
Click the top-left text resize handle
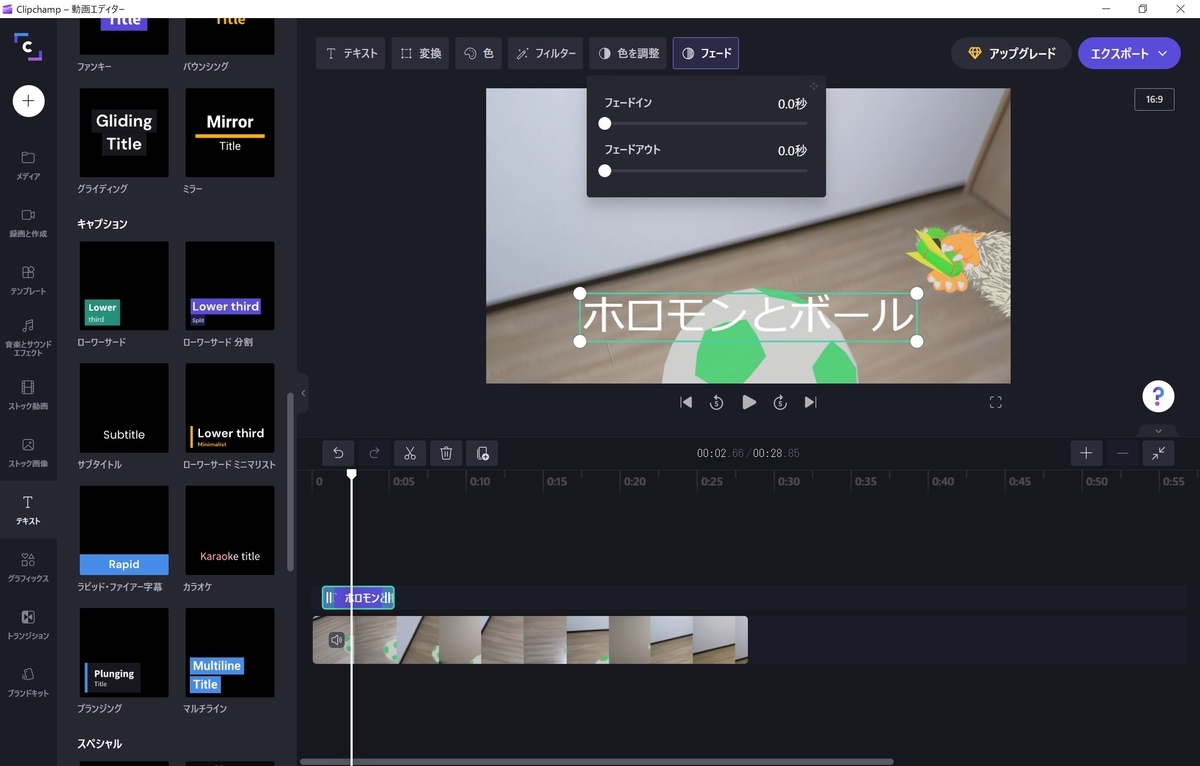(579, 293)
